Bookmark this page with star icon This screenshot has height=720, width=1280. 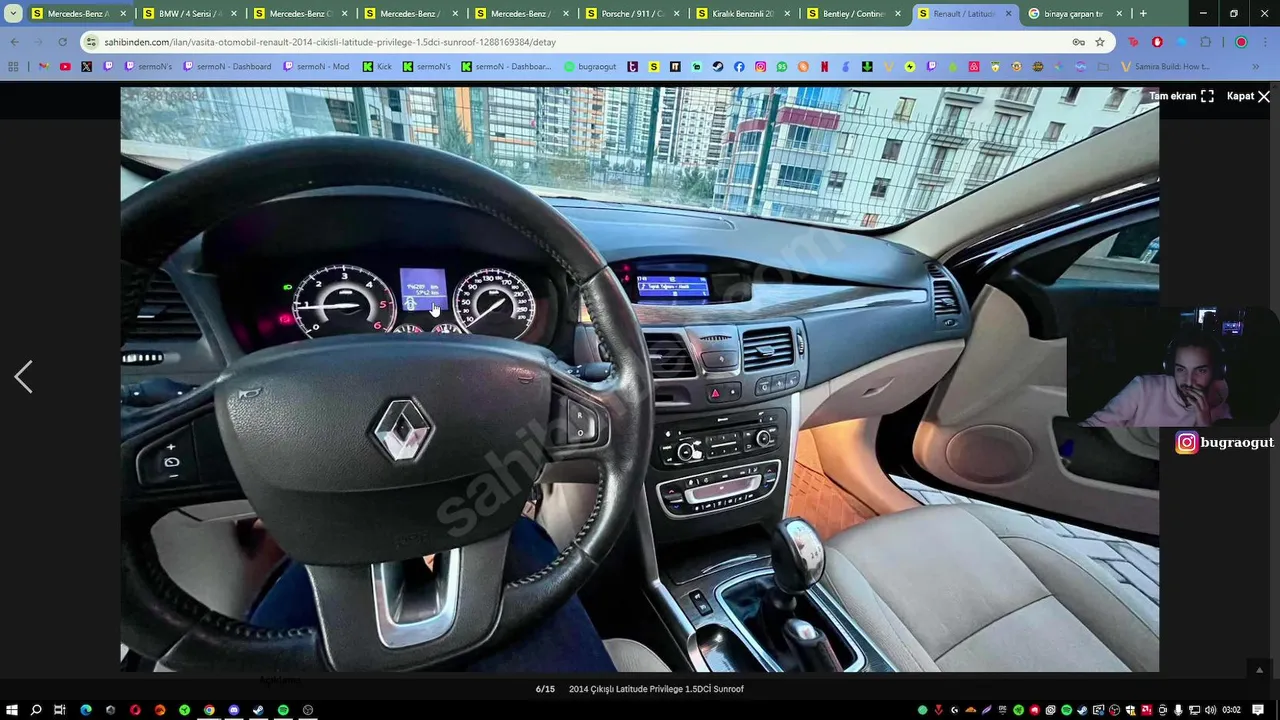coord(1099,42)
